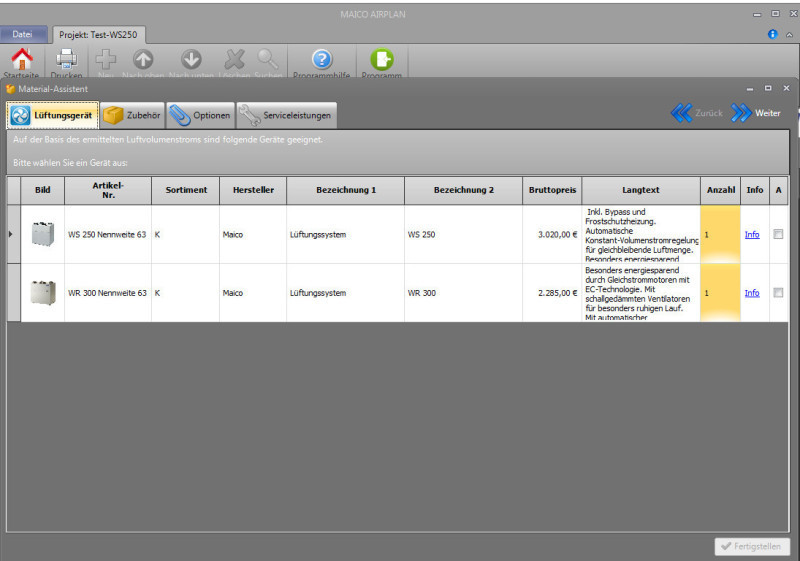Select the row header of WS 250 row
Image resolution: width=800 pixels, height=561 pixels.
pyautogui.click(x=14, y=234)
